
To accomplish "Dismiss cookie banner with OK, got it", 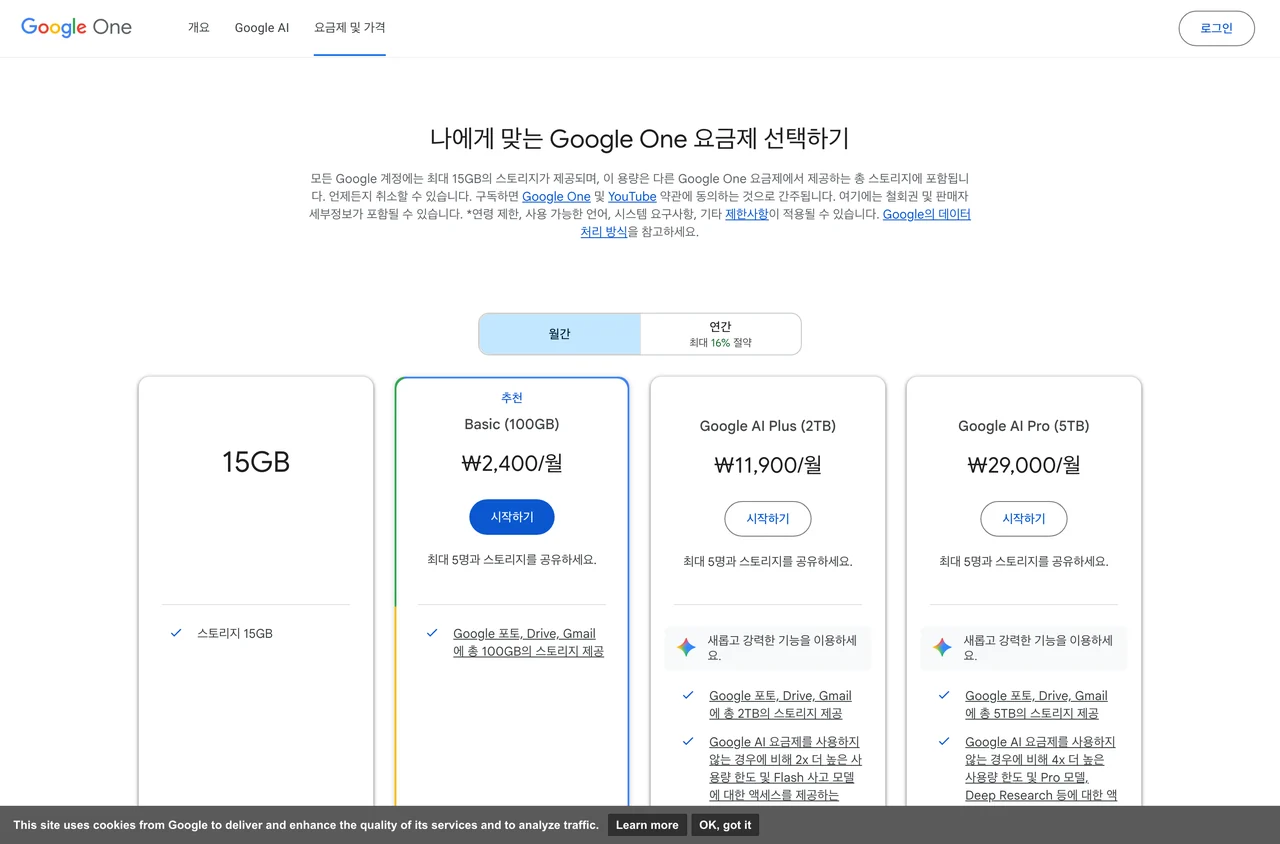I will [x=725, y=825].
